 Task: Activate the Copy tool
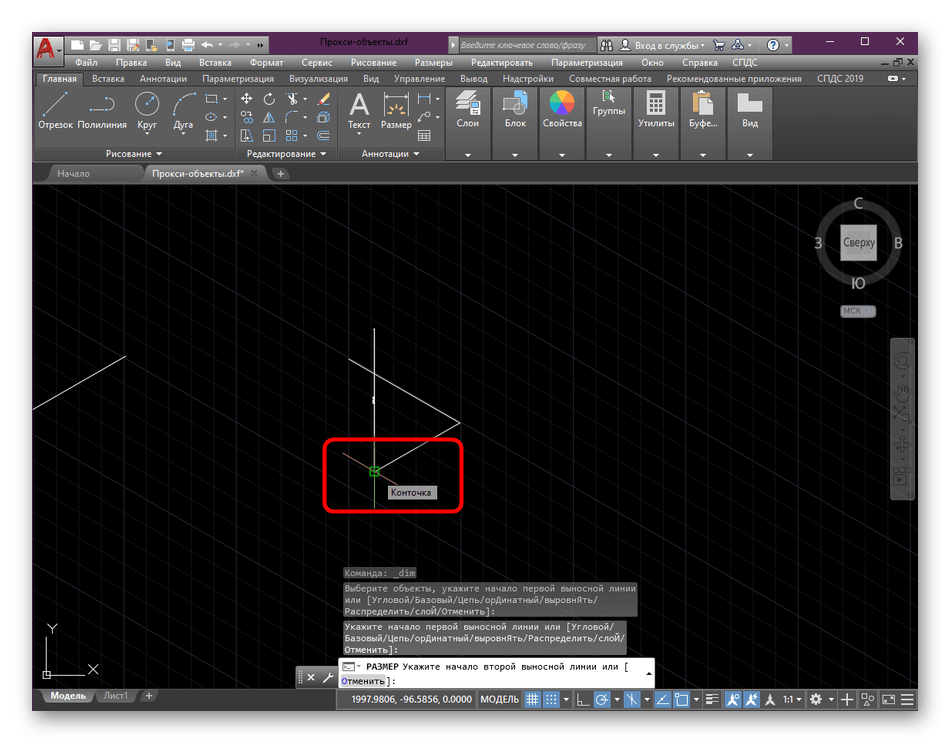[x=246, y=117]
